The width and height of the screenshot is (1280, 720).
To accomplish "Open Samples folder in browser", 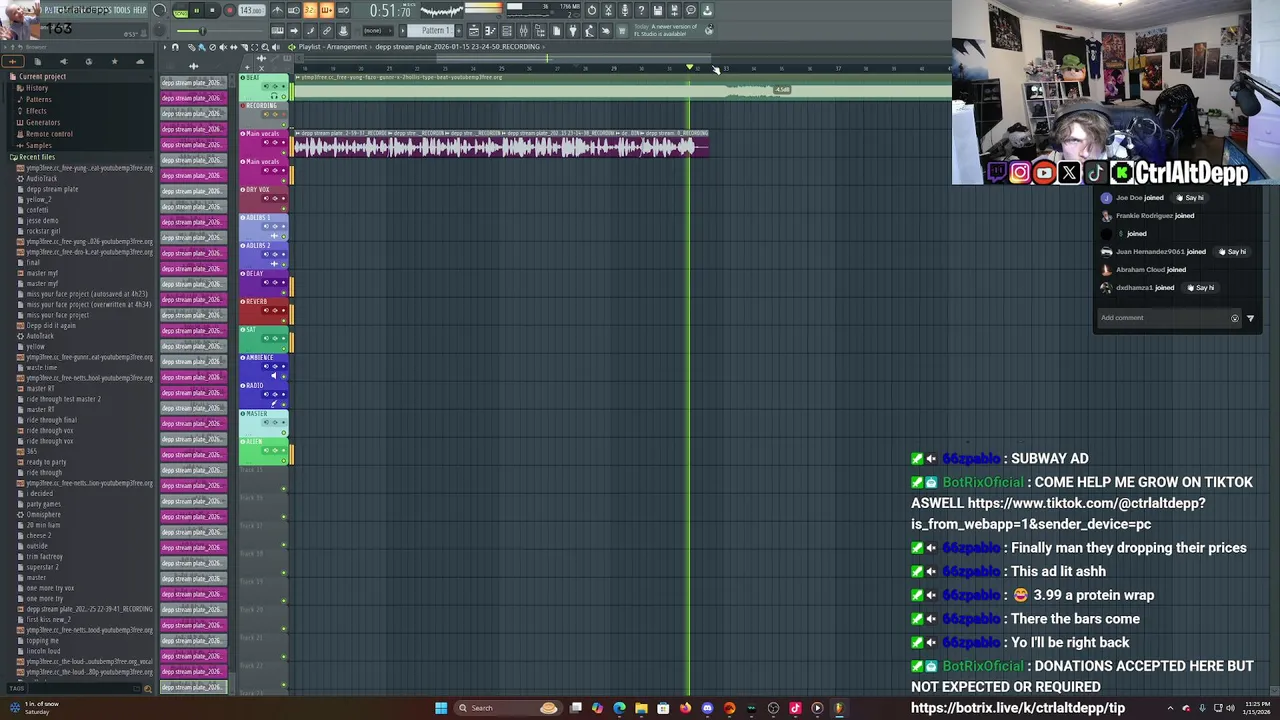I will pyautogui.click(x=38, y=145).
